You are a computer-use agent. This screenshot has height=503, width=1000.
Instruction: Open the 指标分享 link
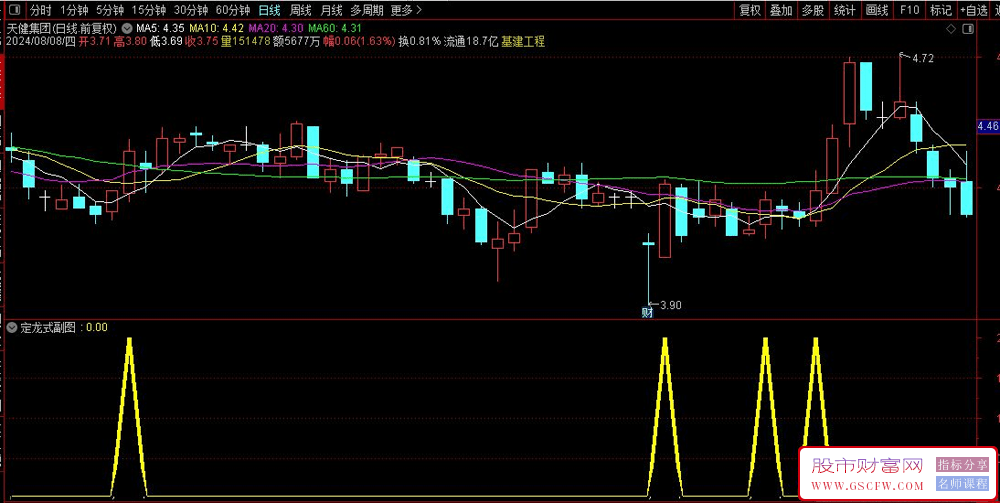[x=962, y=465]
